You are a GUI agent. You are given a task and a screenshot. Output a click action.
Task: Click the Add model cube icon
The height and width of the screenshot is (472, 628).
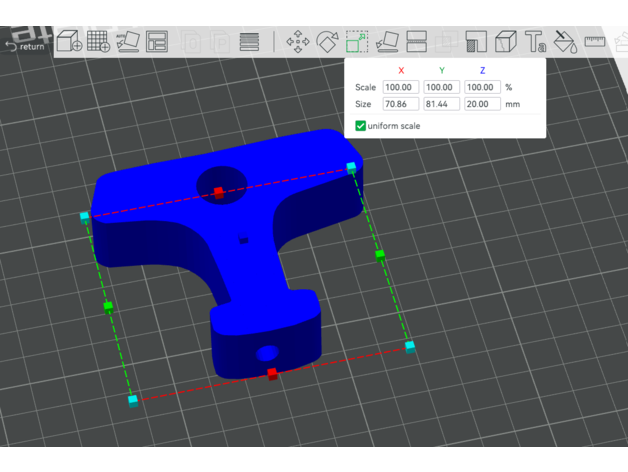tap(68, 42)
